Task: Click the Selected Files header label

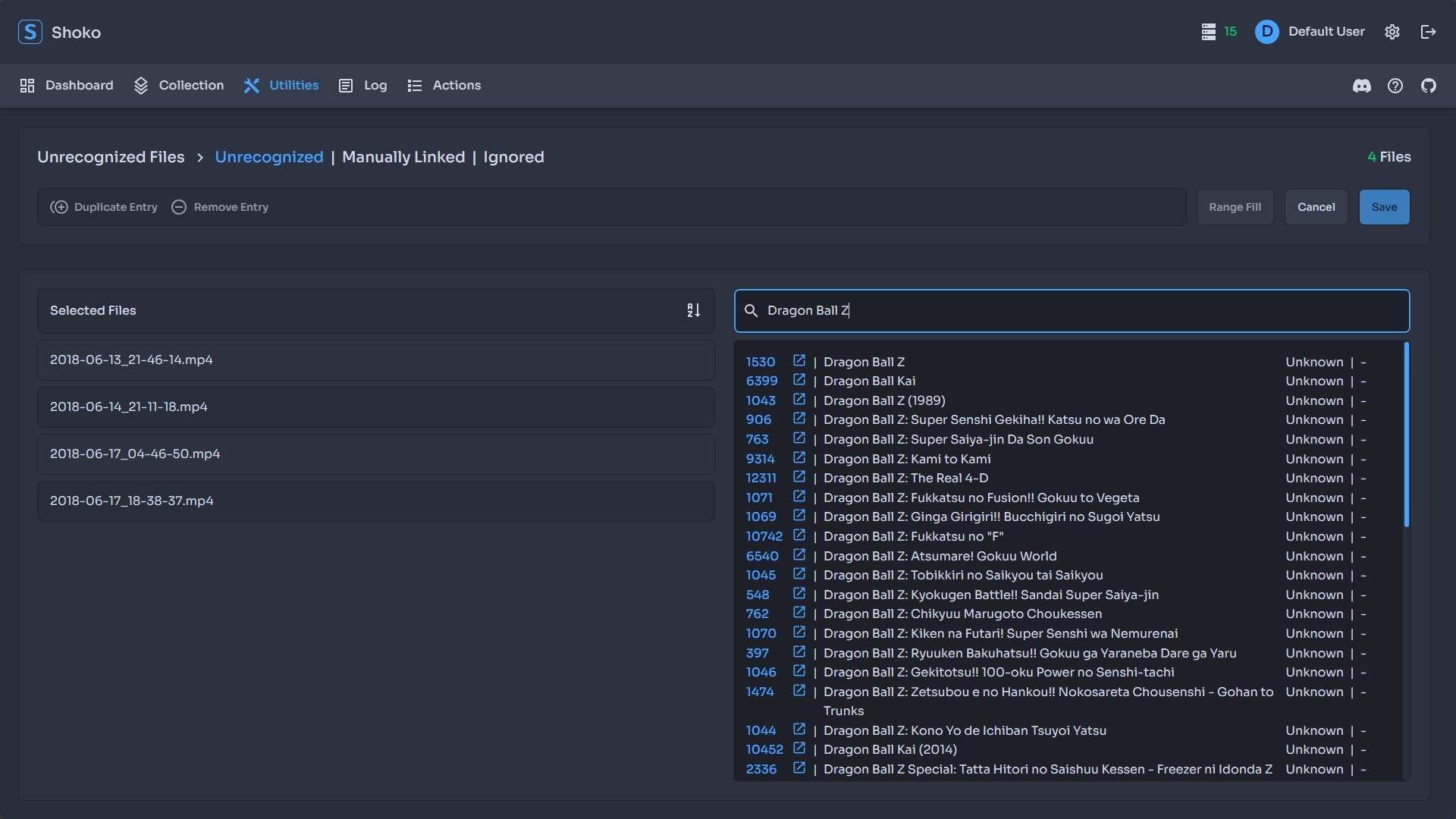Action: point(93,310)
